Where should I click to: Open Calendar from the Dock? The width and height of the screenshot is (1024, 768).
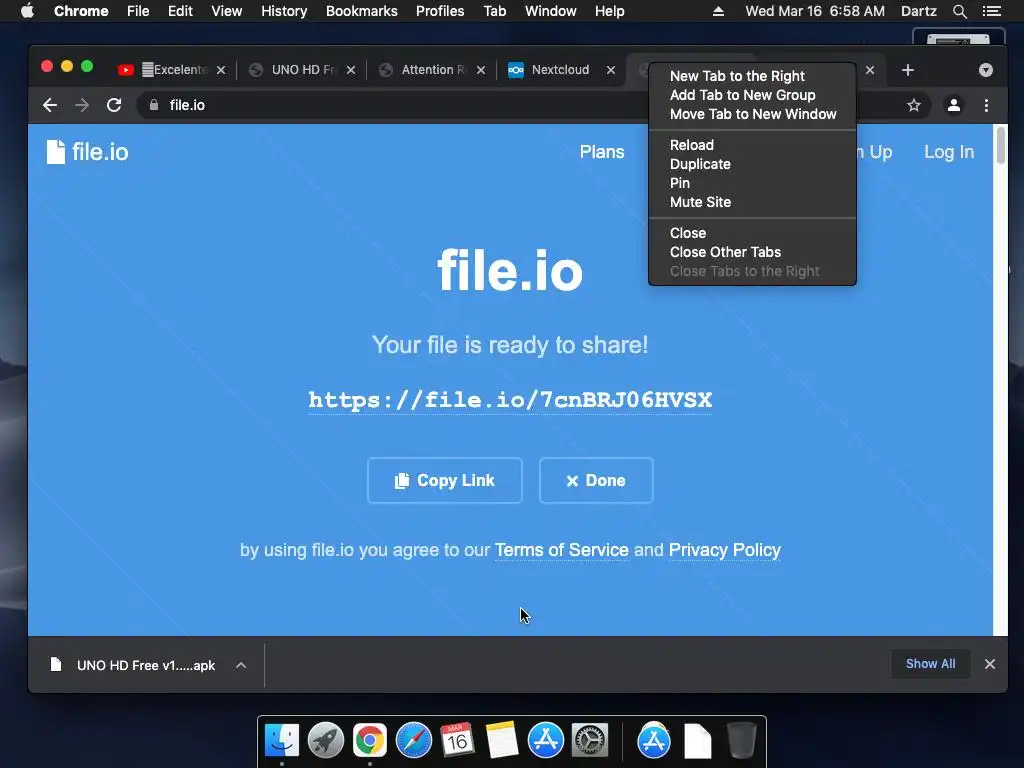pyautogui.click(x=457, y=741)
